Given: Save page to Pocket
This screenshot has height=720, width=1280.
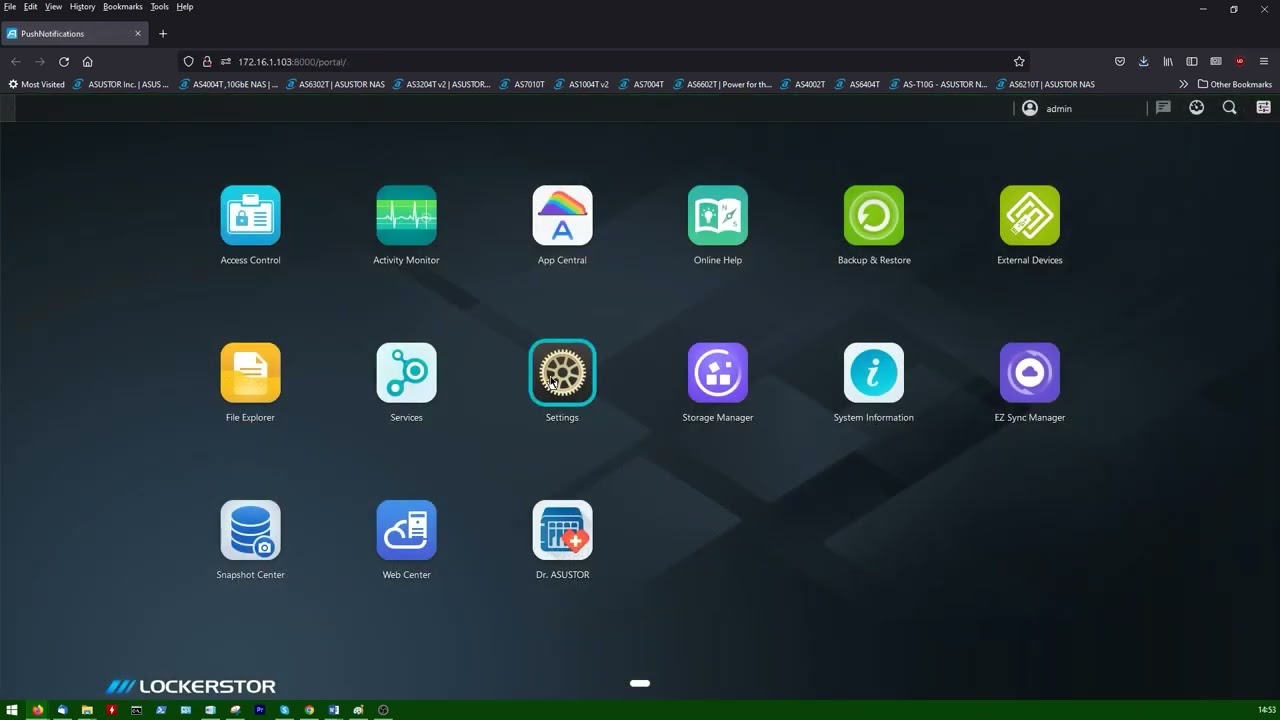Looking at the screenshot, I should pyautogui.click(x=1120, y=61).
